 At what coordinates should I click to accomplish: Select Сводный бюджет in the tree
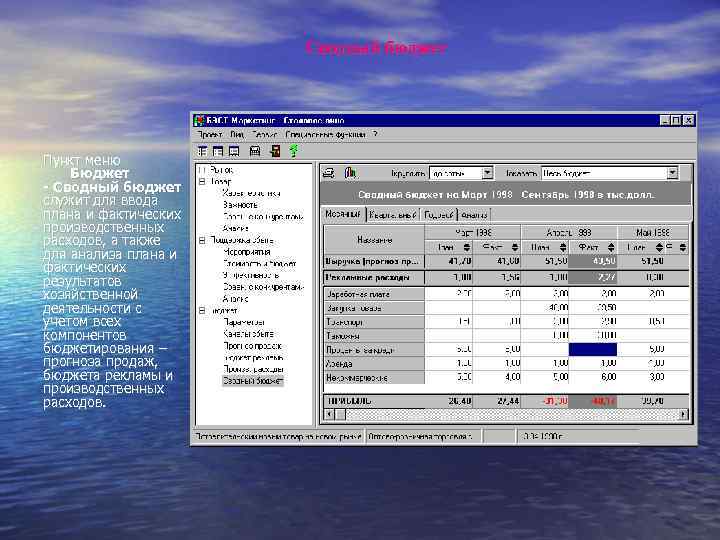click(x=253, y=381)
